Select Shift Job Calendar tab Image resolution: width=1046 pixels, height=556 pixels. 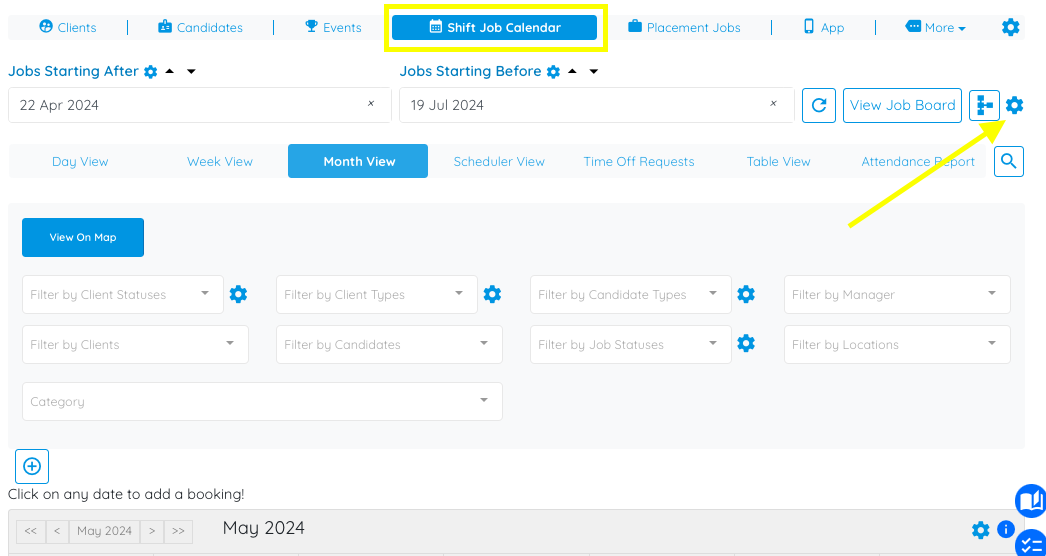[494, 27]
